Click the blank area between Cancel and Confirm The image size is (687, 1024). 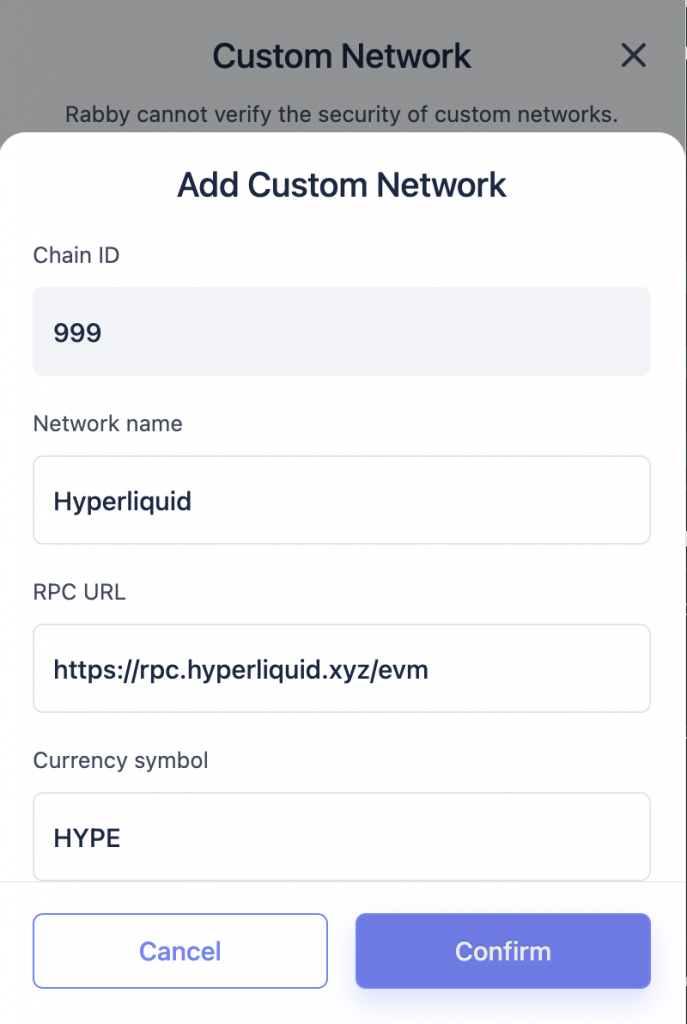[341, 950]
